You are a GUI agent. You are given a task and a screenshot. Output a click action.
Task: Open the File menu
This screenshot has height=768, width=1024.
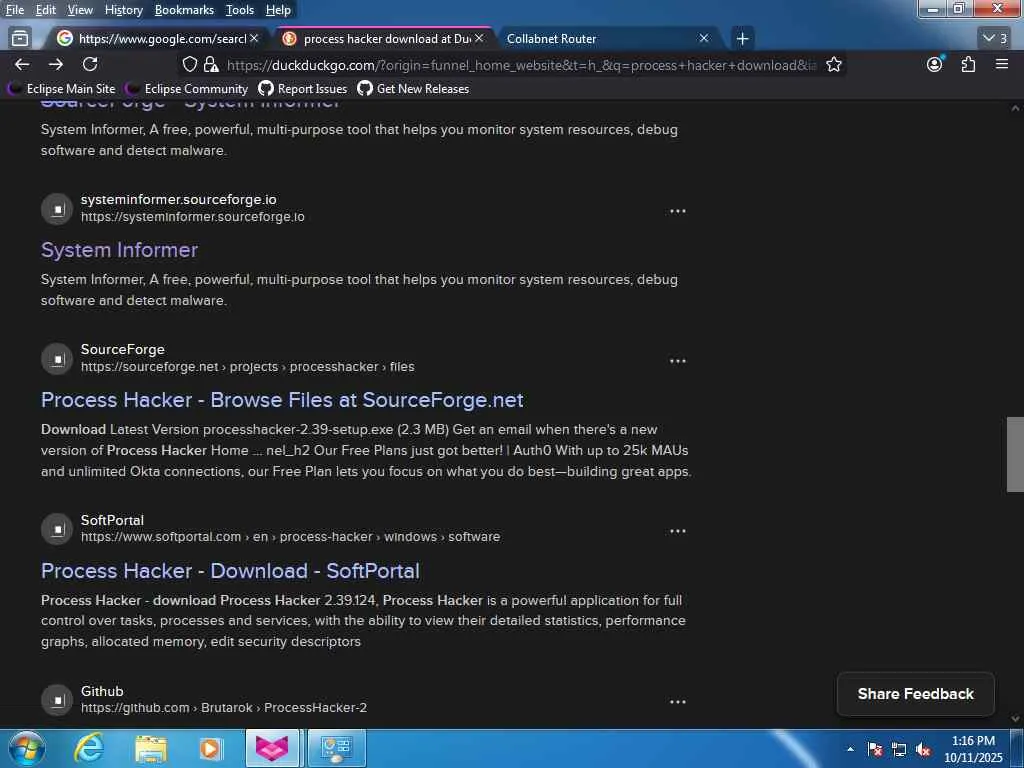pyautogui.click(x=14, y=10)
